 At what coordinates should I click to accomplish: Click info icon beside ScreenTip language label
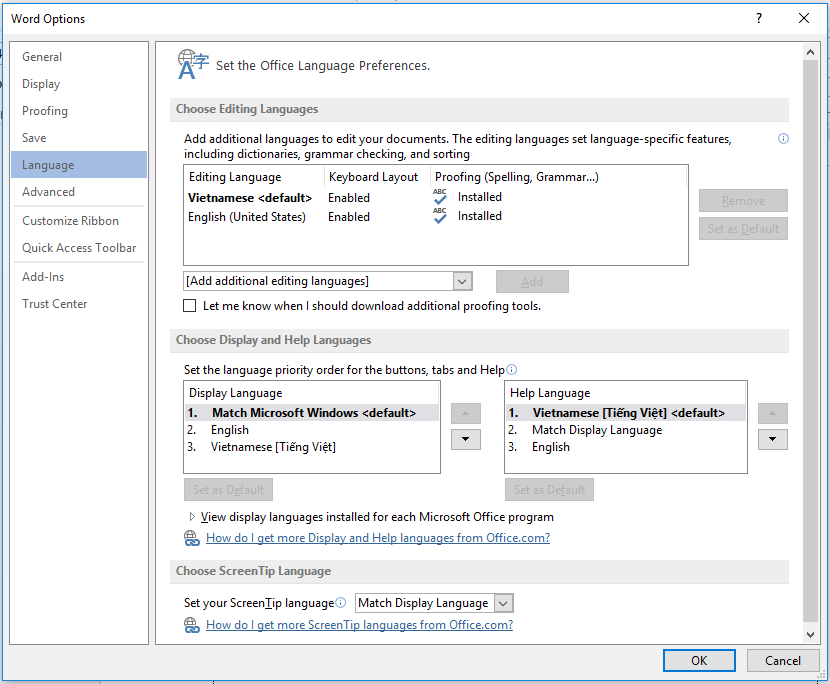(341, 603)
